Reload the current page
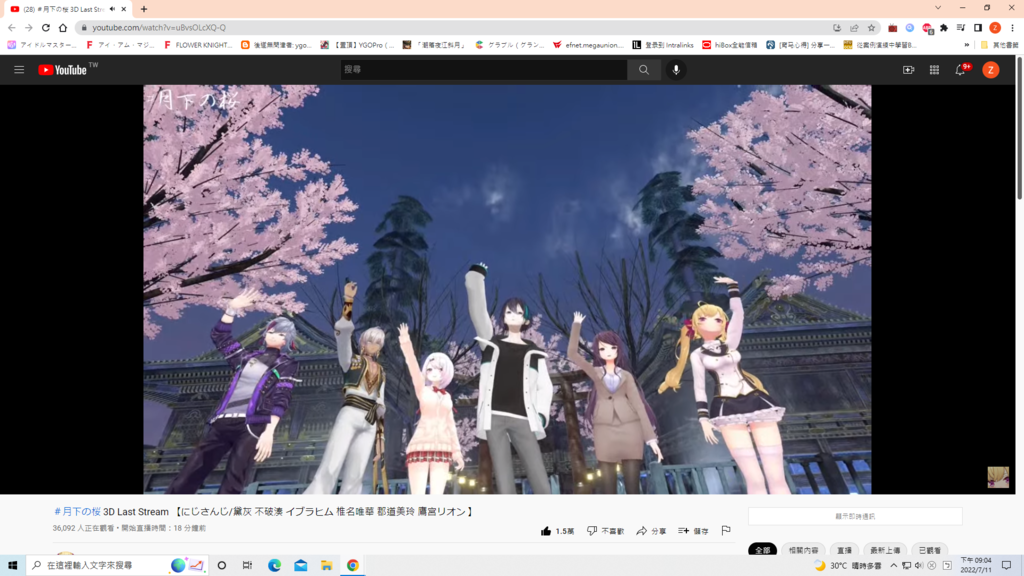Screen dimensions: 1024x576 point(46,27)
